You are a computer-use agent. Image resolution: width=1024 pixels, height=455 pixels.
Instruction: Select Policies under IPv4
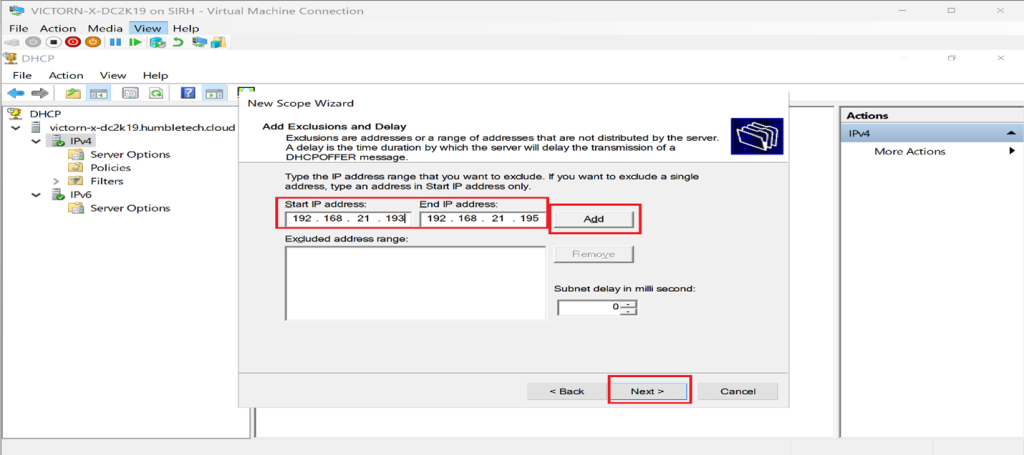(110, 168)
